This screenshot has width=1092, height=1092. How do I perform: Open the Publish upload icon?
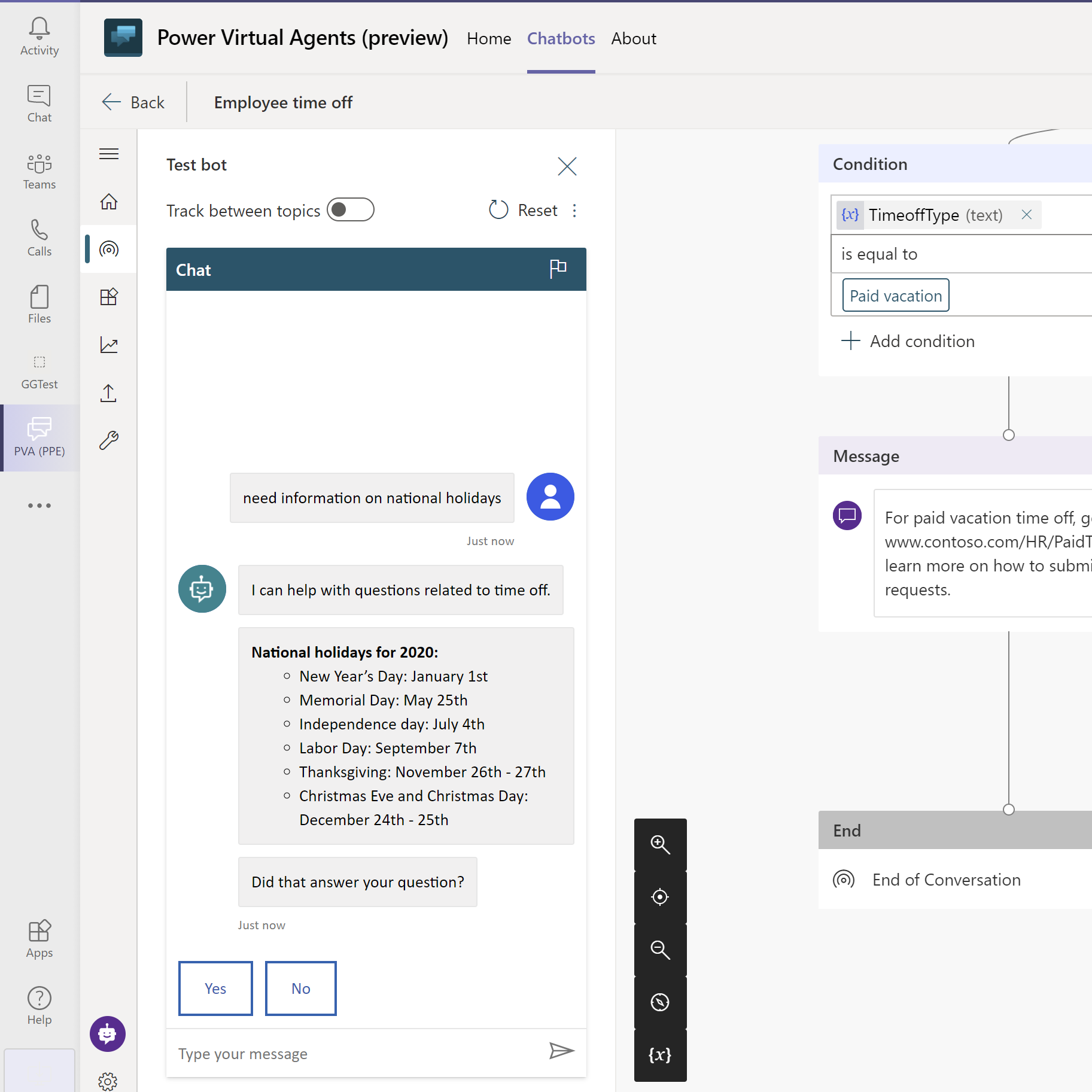109,393
